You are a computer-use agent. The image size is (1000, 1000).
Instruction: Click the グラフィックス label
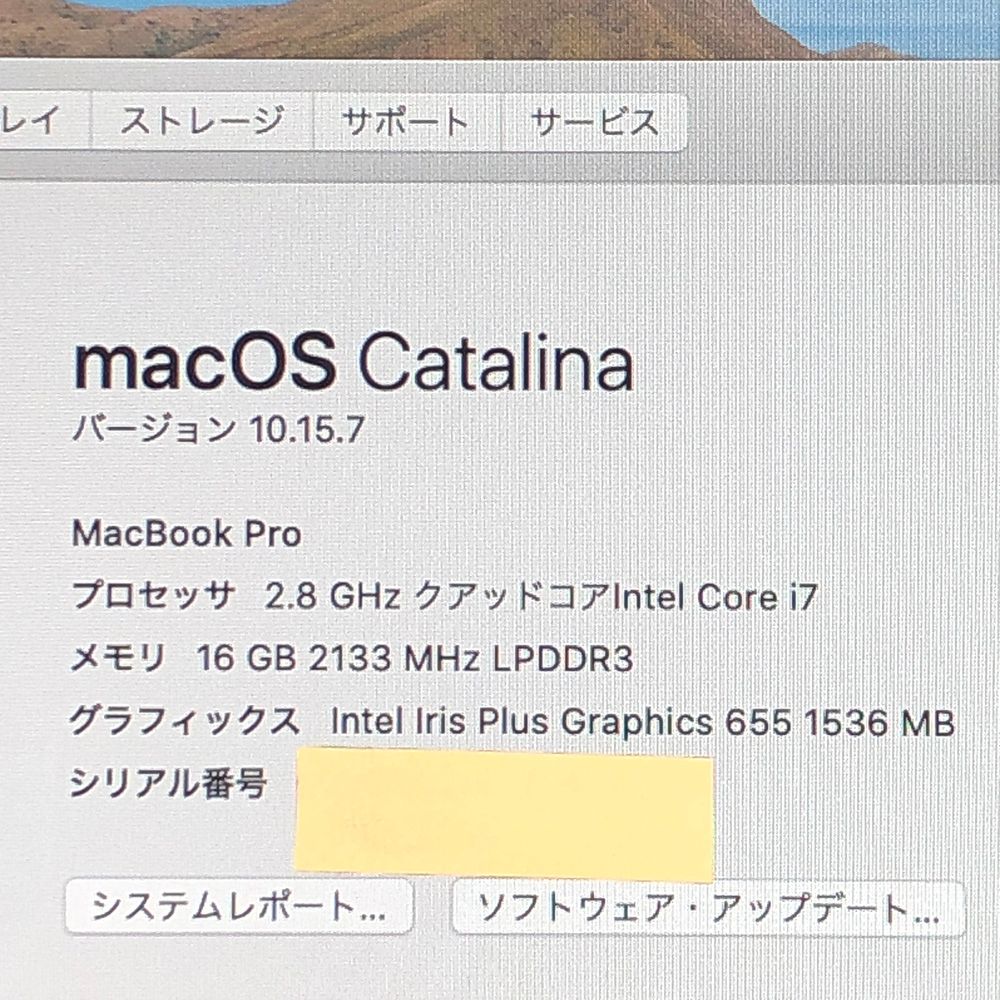tap(184, 720)
